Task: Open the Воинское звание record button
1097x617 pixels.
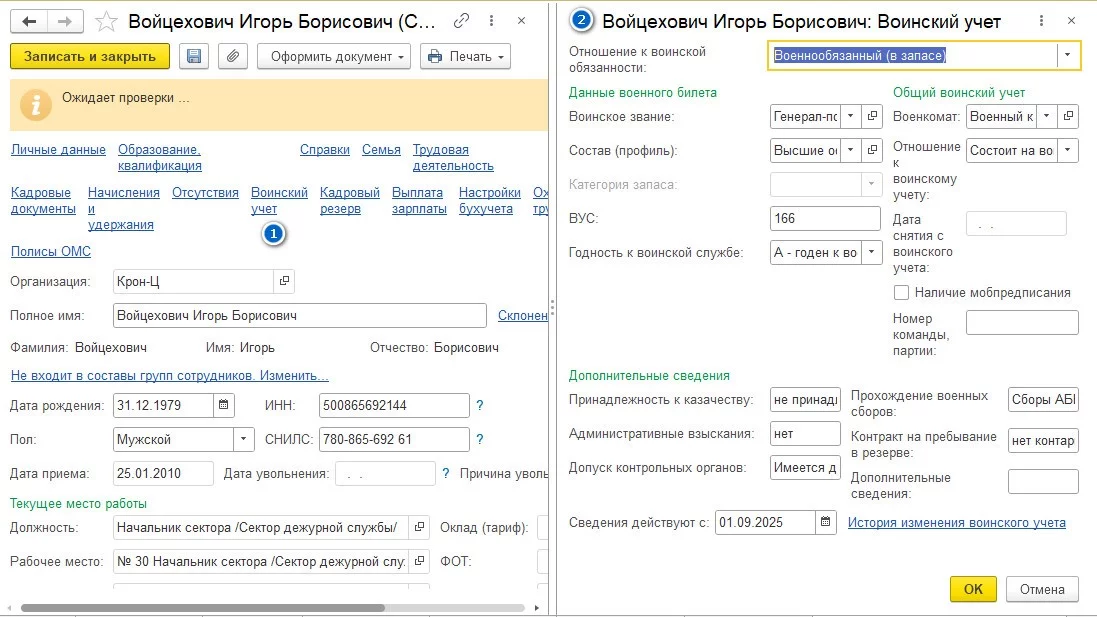Action: pos(872,117)
